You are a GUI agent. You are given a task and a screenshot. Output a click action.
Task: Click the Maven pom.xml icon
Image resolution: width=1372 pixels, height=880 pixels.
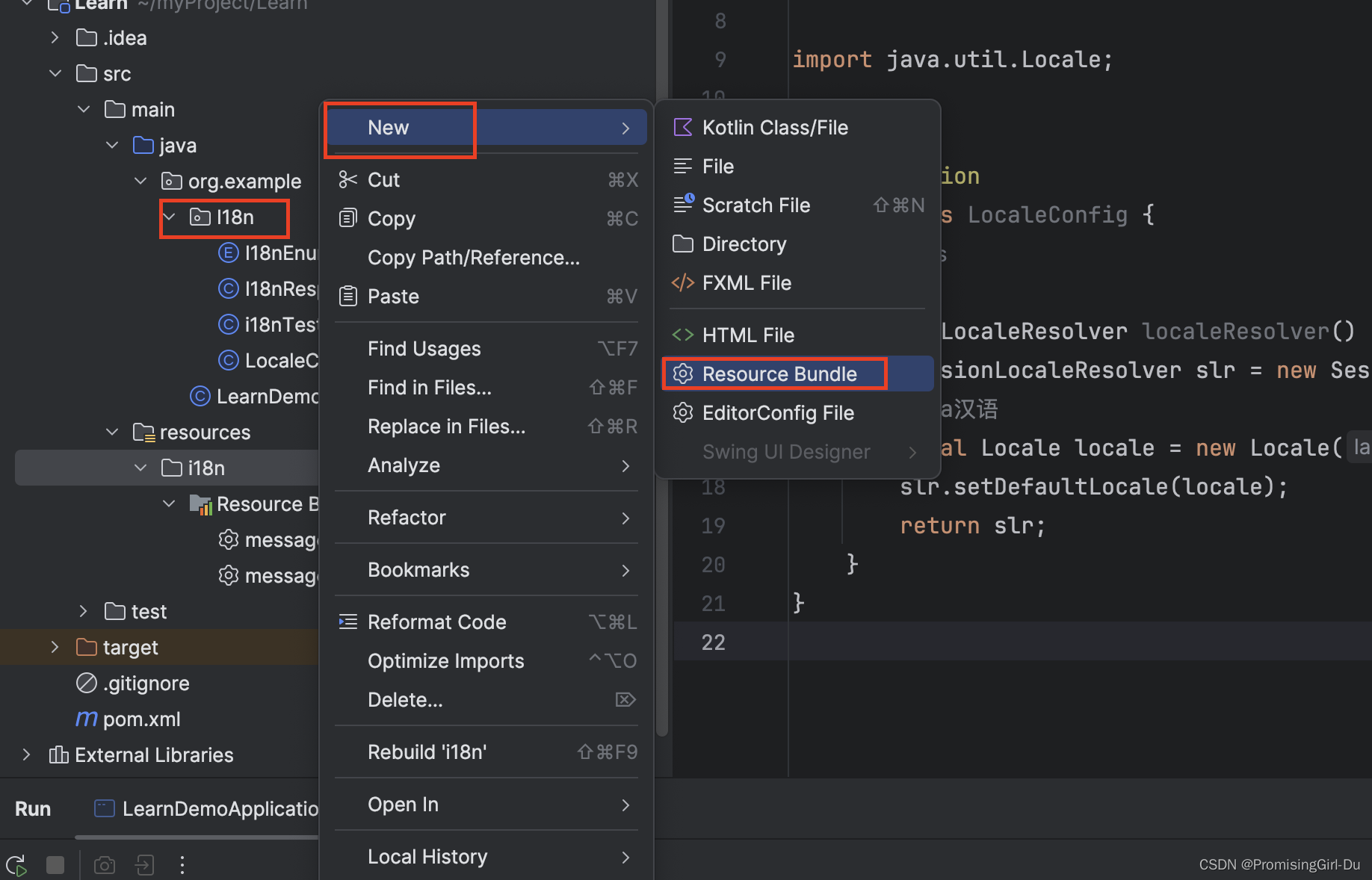coord(87,719)
